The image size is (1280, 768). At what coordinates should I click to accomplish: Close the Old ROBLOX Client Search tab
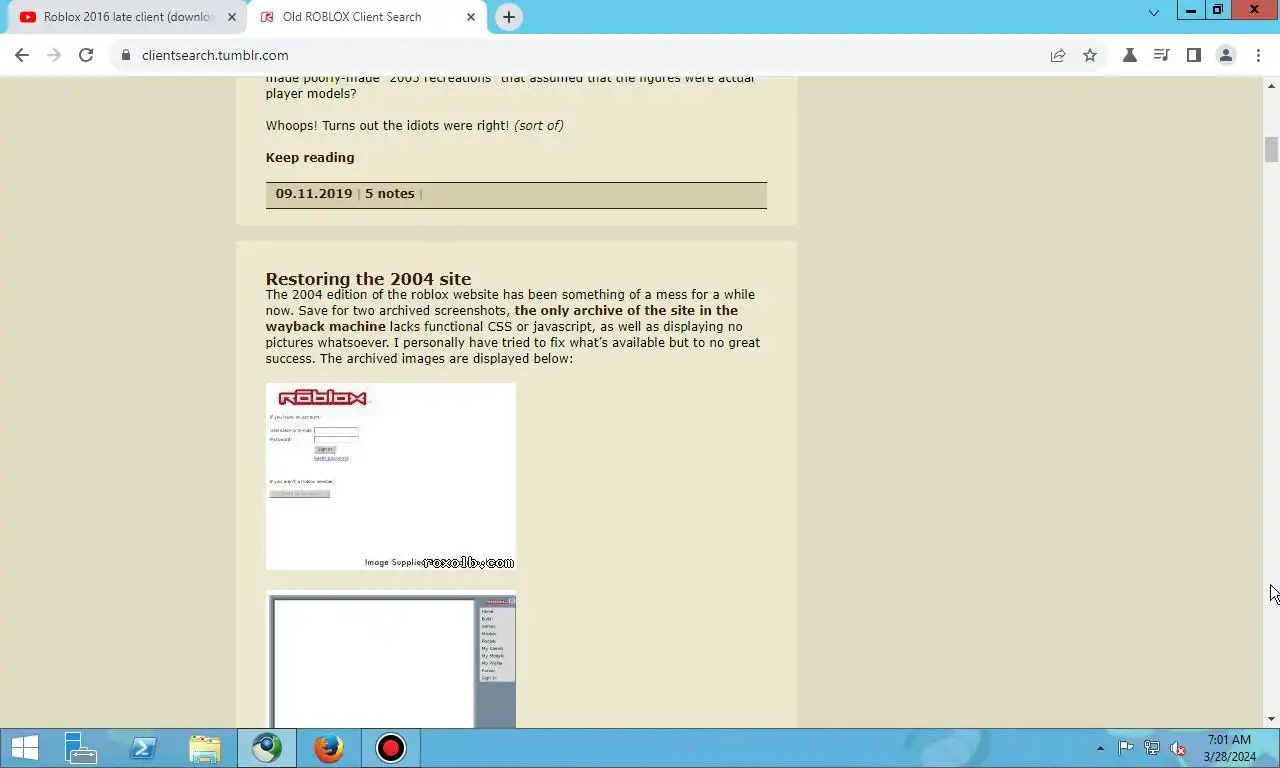tap(471, 17)
